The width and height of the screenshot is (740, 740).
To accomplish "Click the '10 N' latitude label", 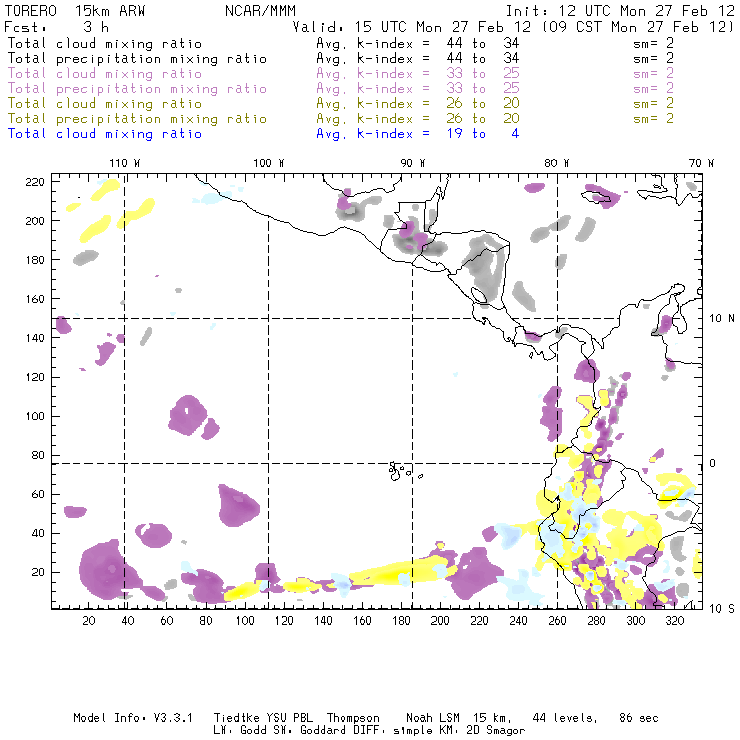I will pos(722,319).
